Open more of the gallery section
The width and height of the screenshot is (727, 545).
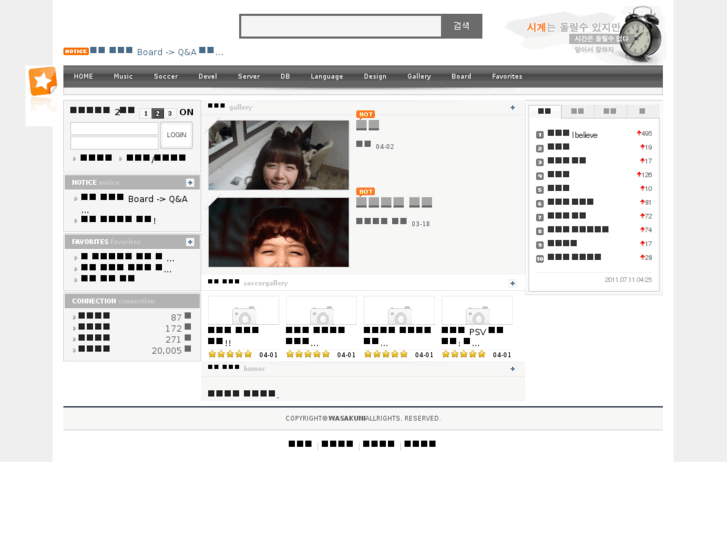pyautogui.click(x=512, y=108)
